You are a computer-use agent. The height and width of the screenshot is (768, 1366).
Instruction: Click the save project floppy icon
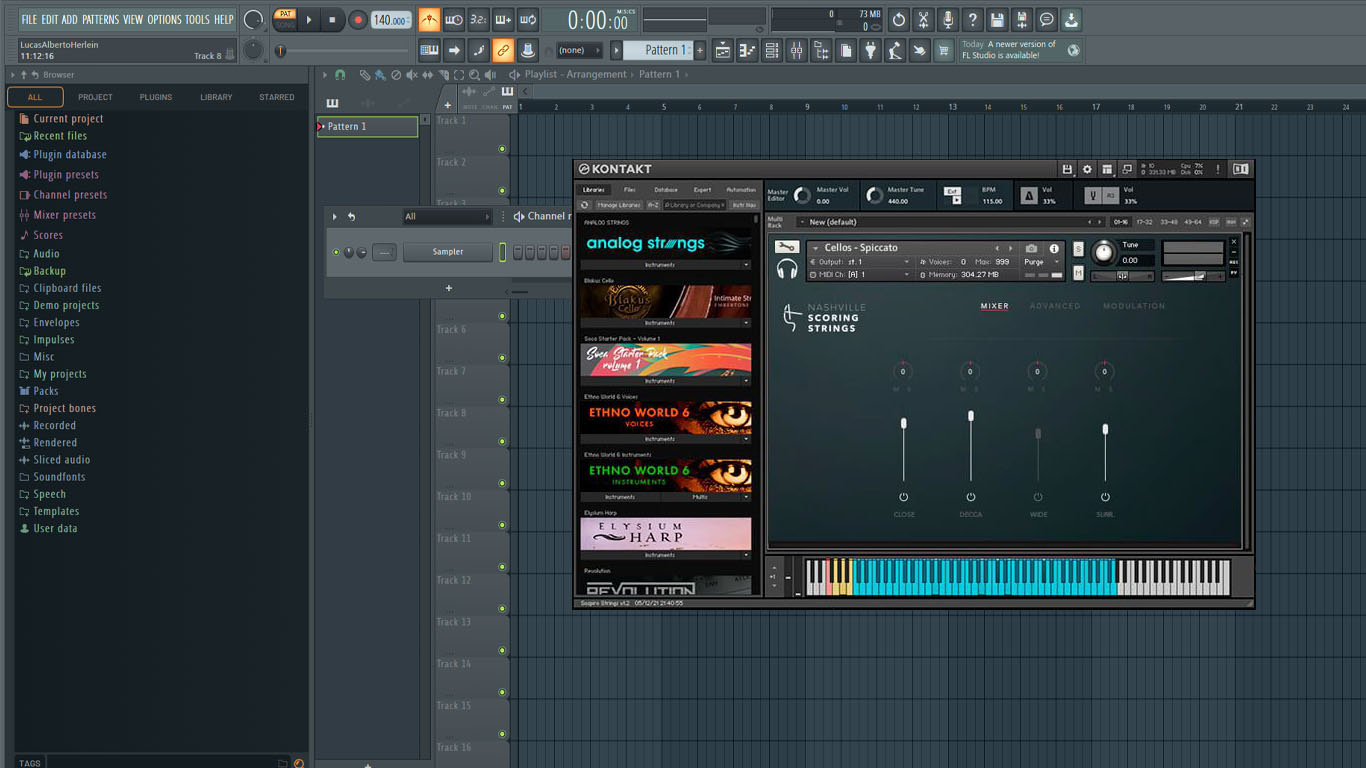[997, 19]
